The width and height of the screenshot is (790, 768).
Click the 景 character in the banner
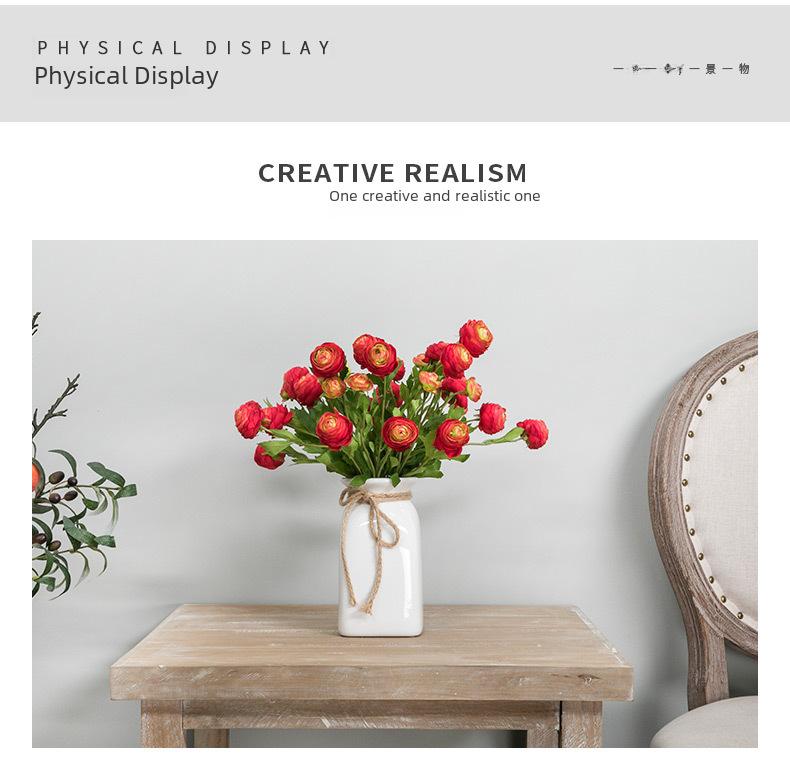point(710,69)
